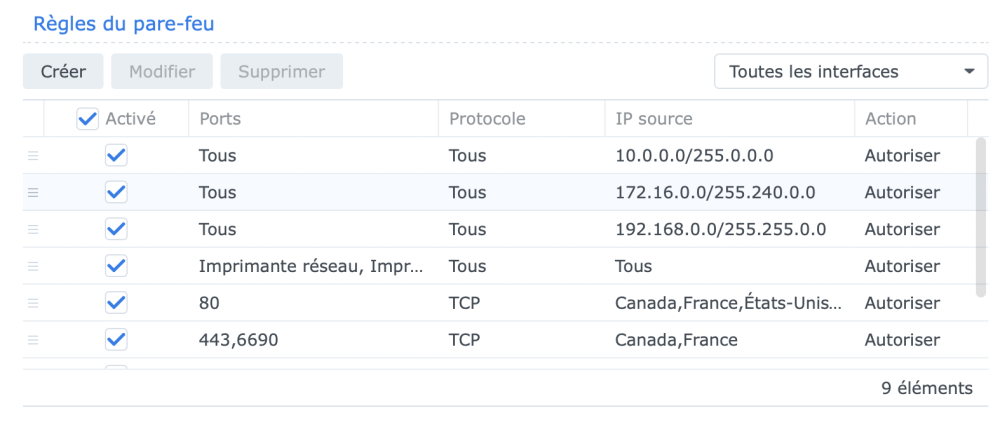Disable the 192.168.0.0 rule checkbox
The height and width of the screenshot is (422, 1000).
click(x=116, y=230)
